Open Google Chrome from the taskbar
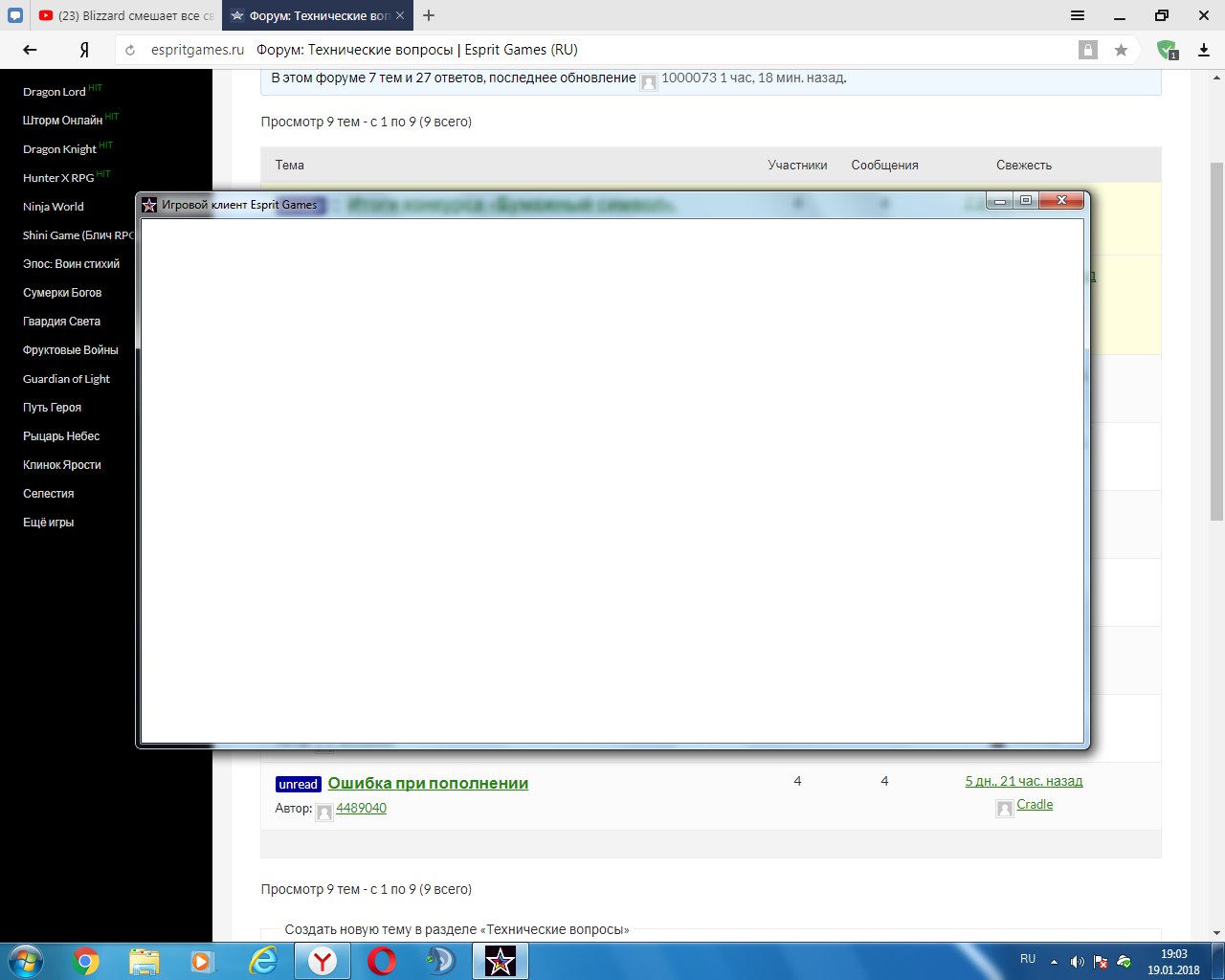The height and width of the screenshot is (980, 1225). coord(85,961)
